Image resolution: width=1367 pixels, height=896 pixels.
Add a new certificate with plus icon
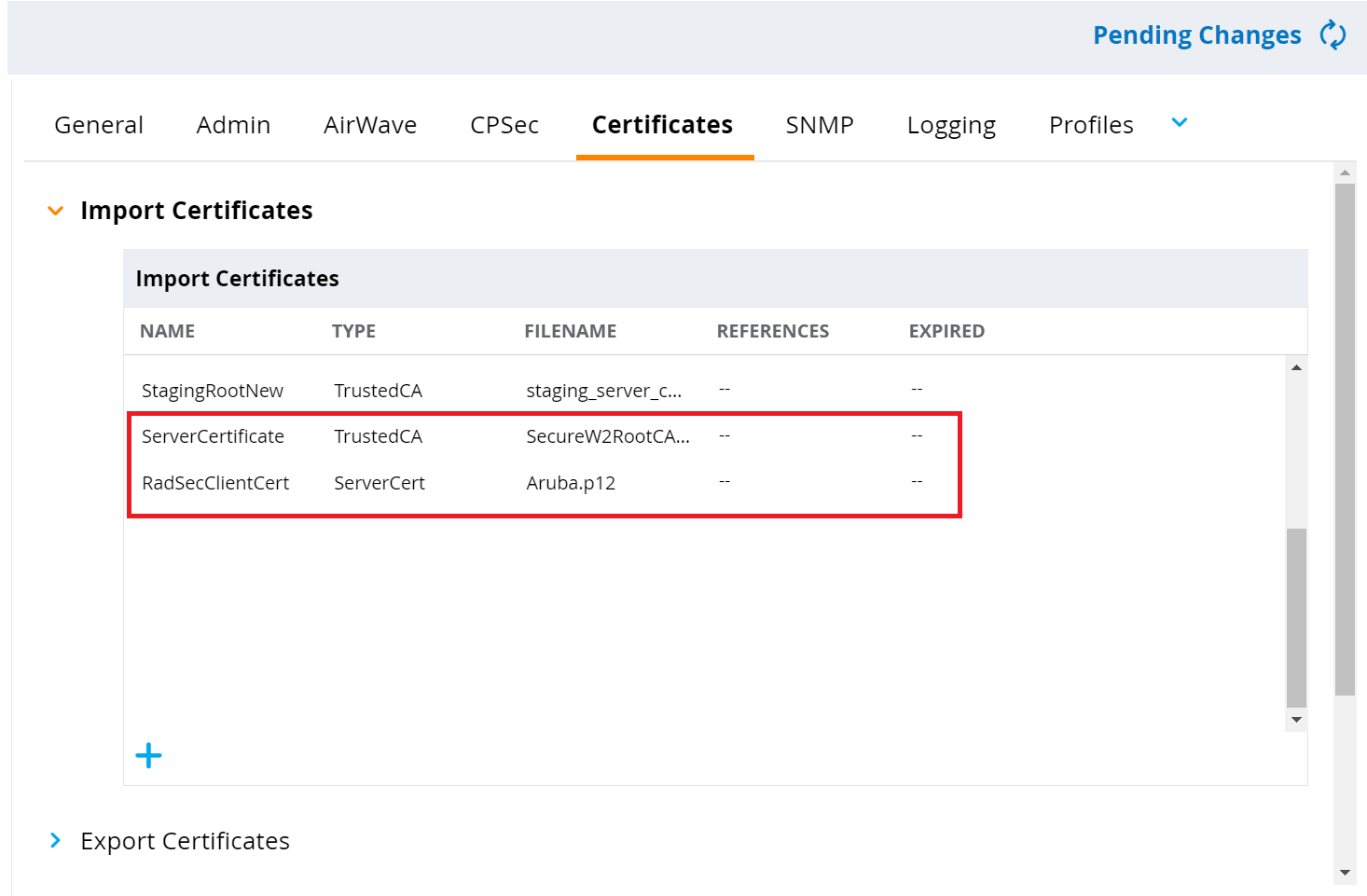pos(148,755)
